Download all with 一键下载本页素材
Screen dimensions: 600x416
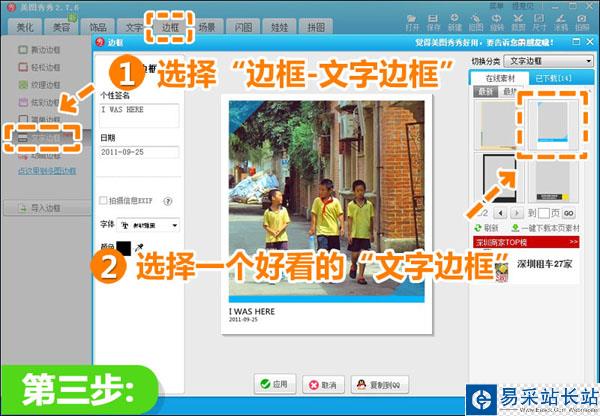click(x=545, y=228)
